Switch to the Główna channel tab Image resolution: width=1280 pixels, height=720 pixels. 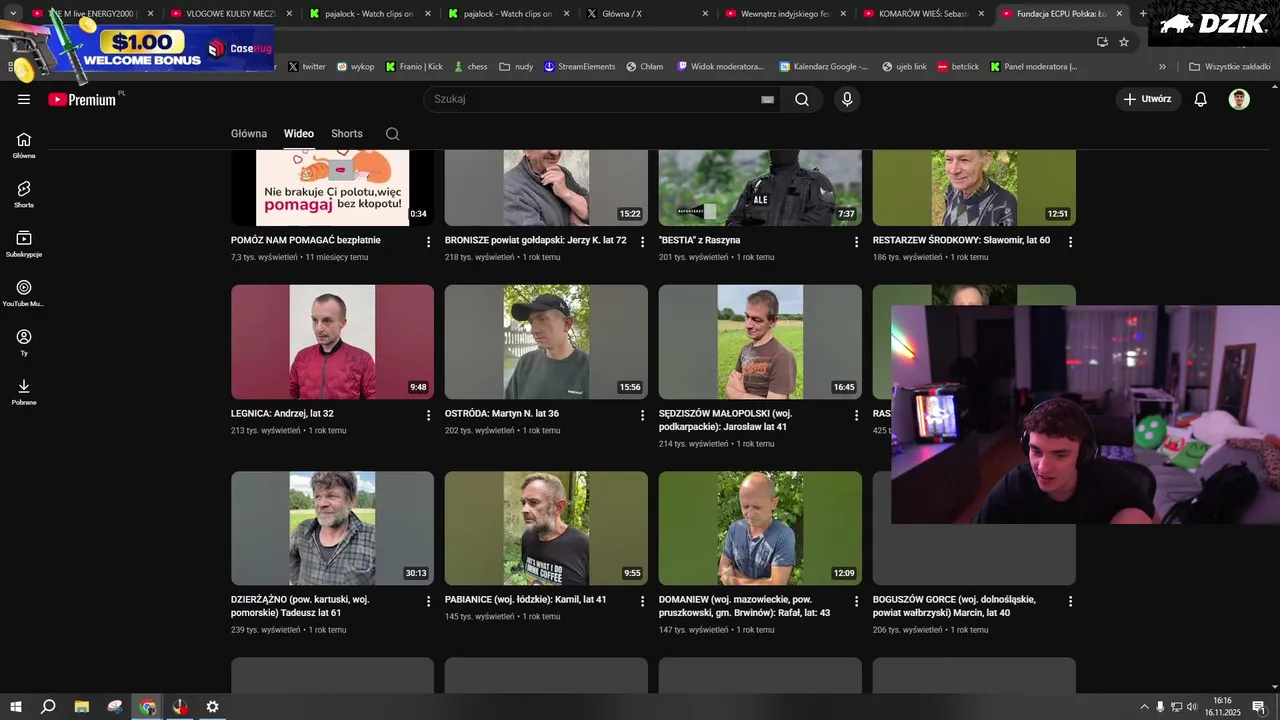point(249,134)
